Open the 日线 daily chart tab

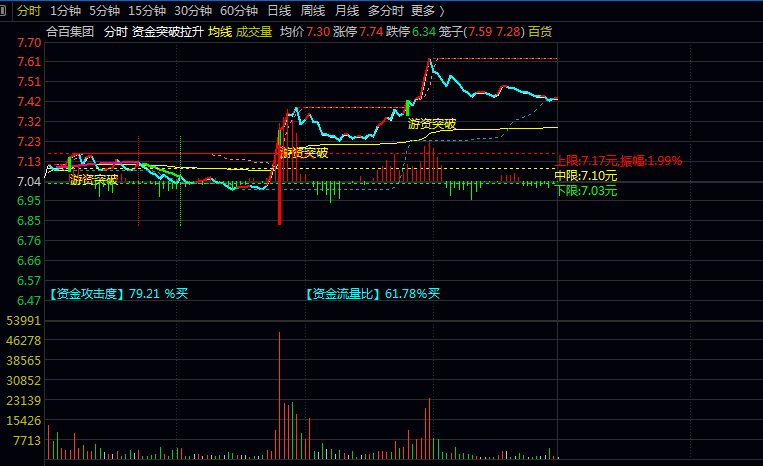click(x=279, y=11)
